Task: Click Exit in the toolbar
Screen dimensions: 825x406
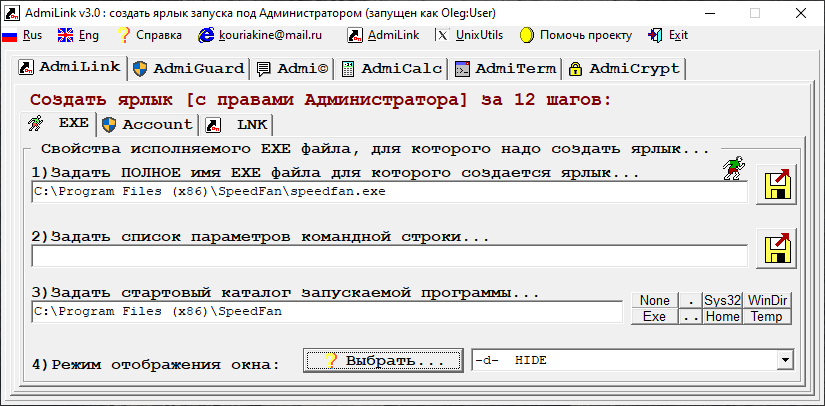Action: (669, 35)
